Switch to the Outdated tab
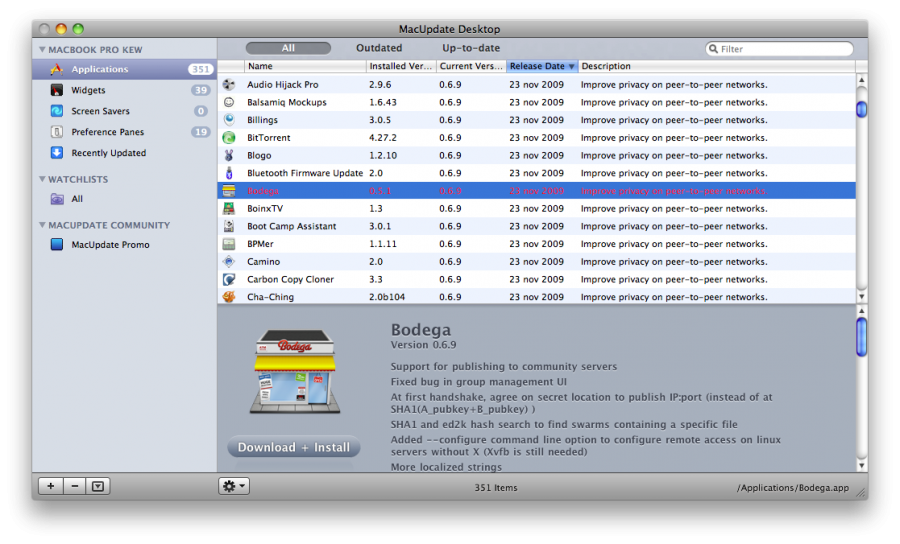900x544 pixels. point(379,48)
